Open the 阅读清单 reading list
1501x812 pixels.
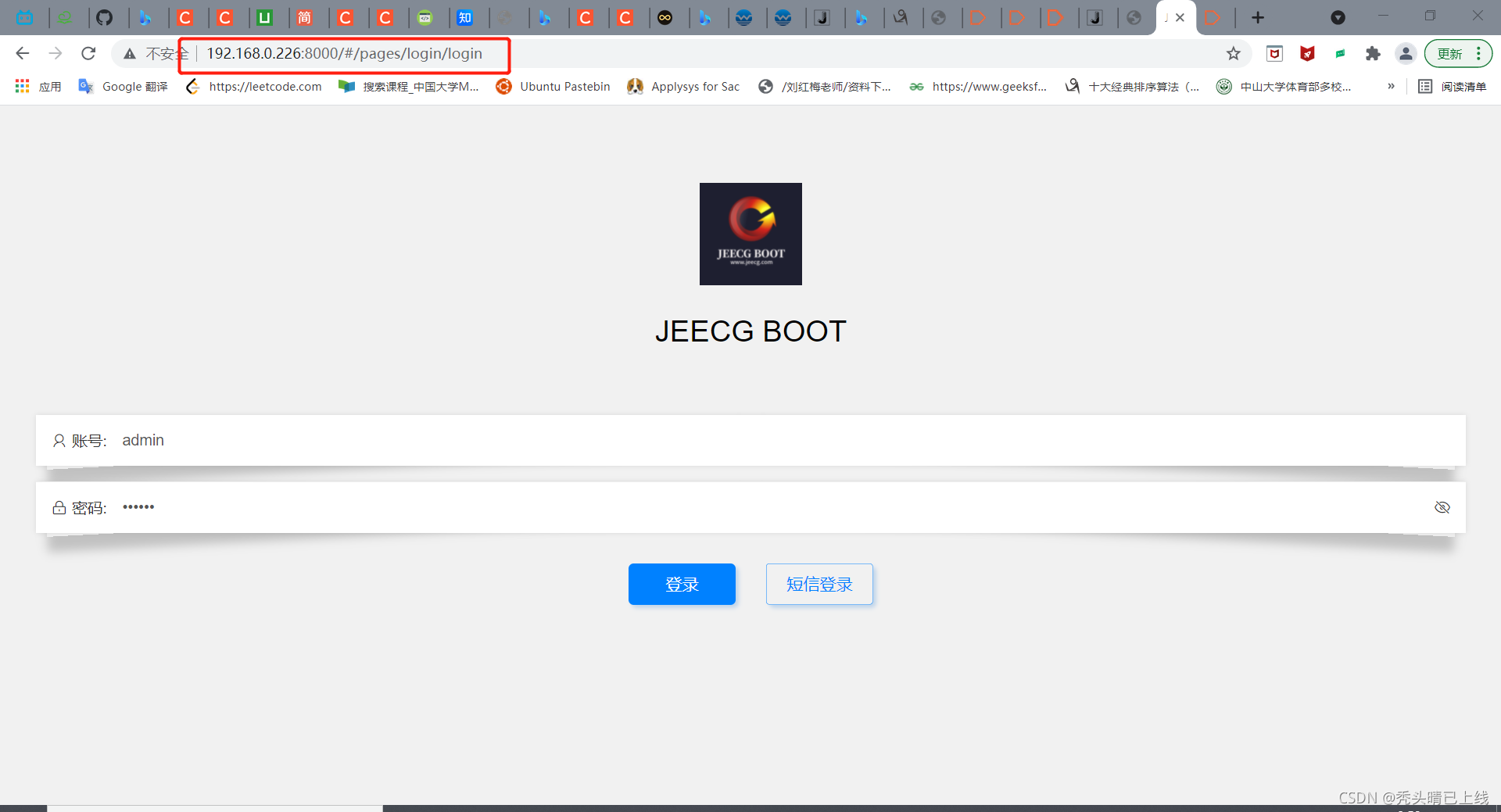(x=1453, y=86)
